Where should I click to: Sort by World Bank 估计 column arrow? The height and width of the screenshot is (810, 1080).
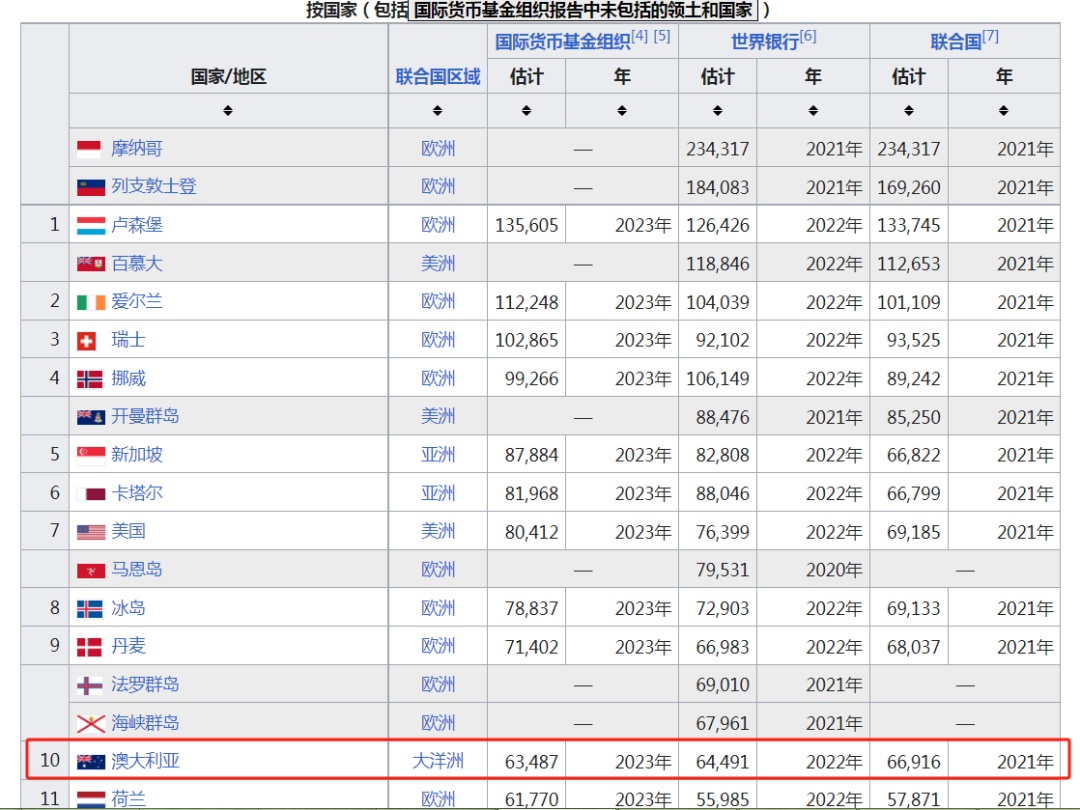(718, 110)
